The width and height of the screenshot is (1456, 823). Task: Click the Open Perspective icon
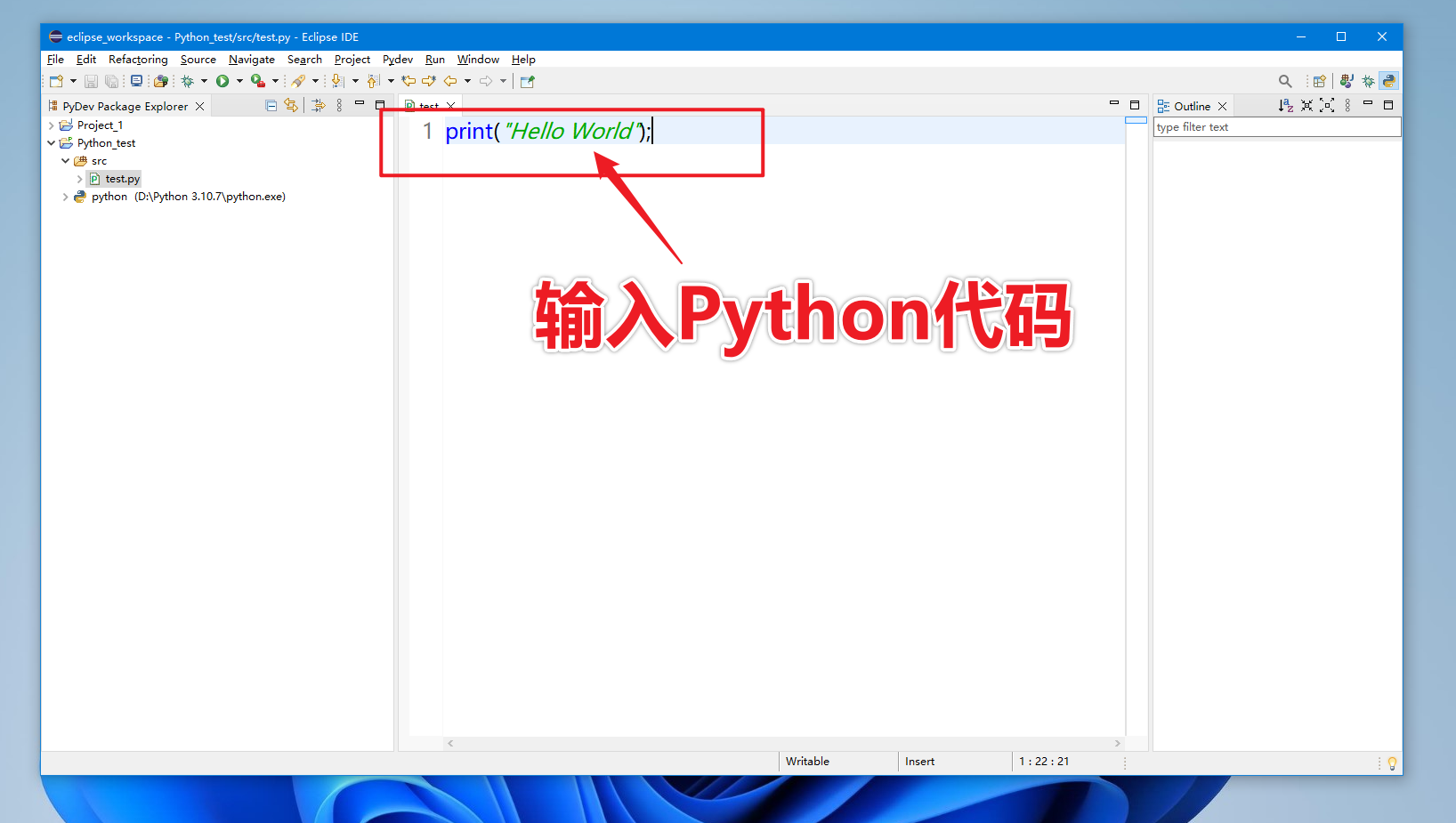(x=1320, y=81)
